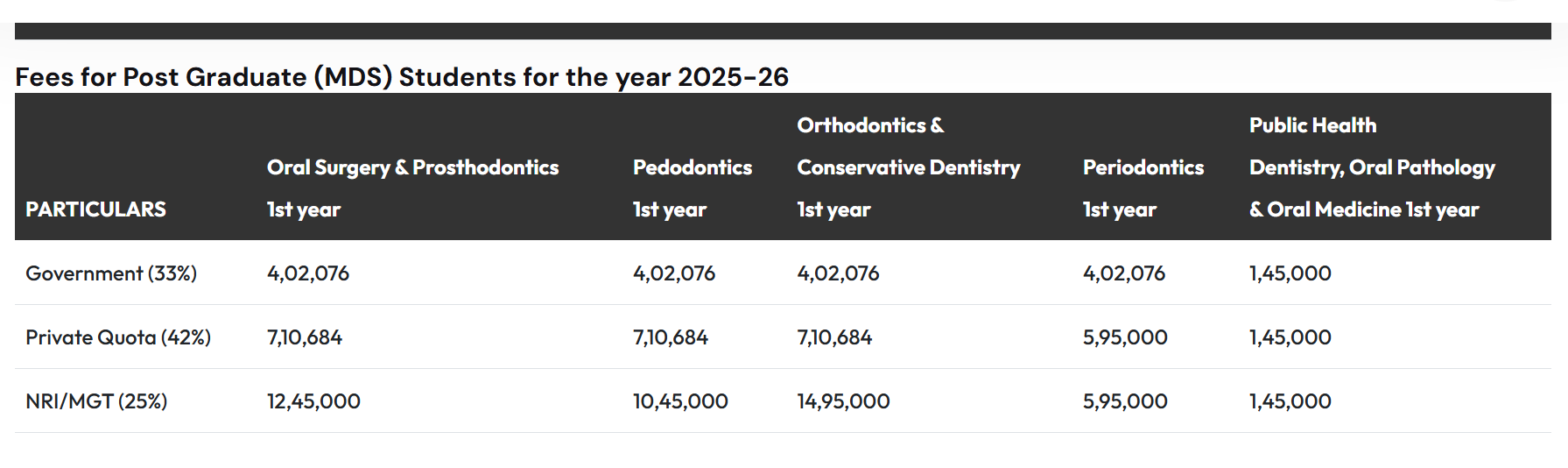Click the 12,45,000 fee cell

pos(313,401)
